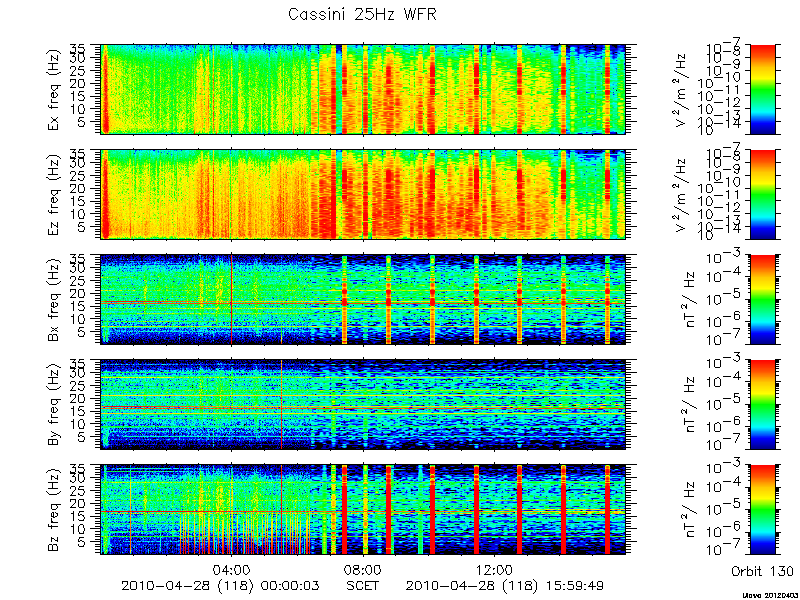Screen dimensions: 800x600
Task: Click the Bz freq spectrogram panel
Action: point(363,510)
